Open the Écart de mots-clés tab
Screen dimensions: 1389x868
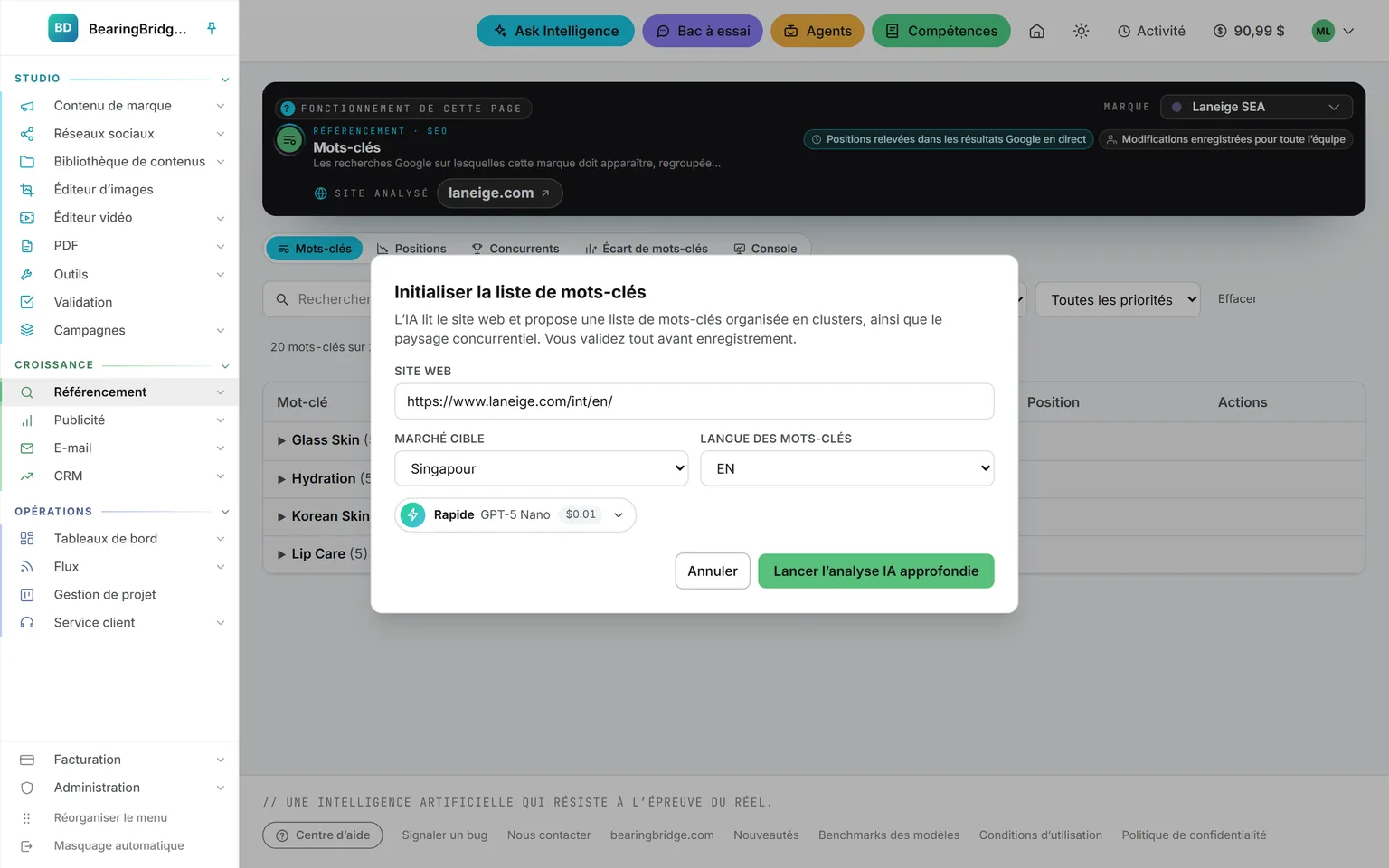[x=647, y=249]
